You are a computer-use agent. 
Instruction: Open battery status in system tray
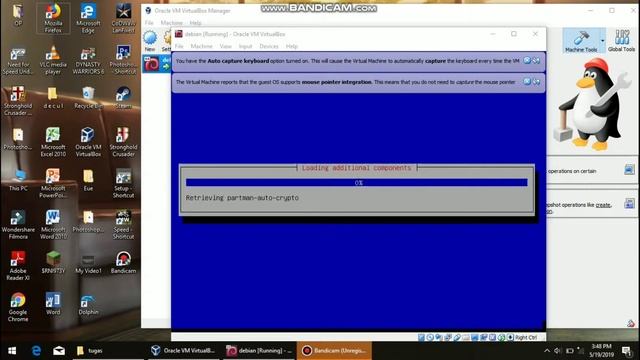point(570,351)
